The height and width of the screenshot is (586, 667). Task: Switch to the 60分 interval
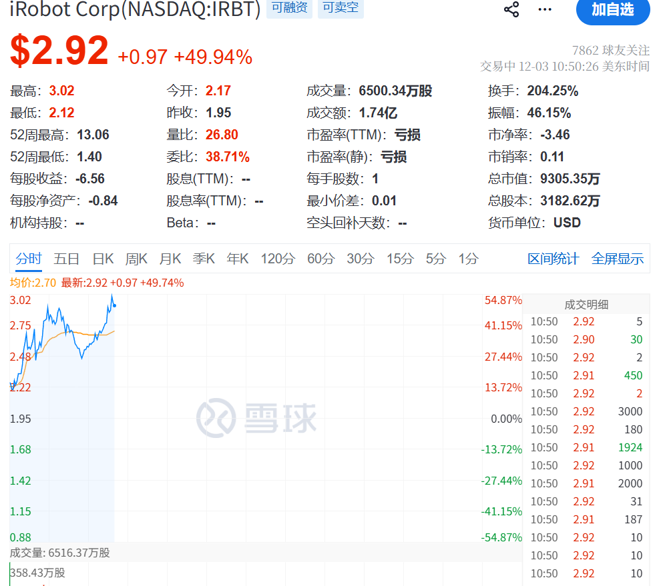tap(321, 259)
